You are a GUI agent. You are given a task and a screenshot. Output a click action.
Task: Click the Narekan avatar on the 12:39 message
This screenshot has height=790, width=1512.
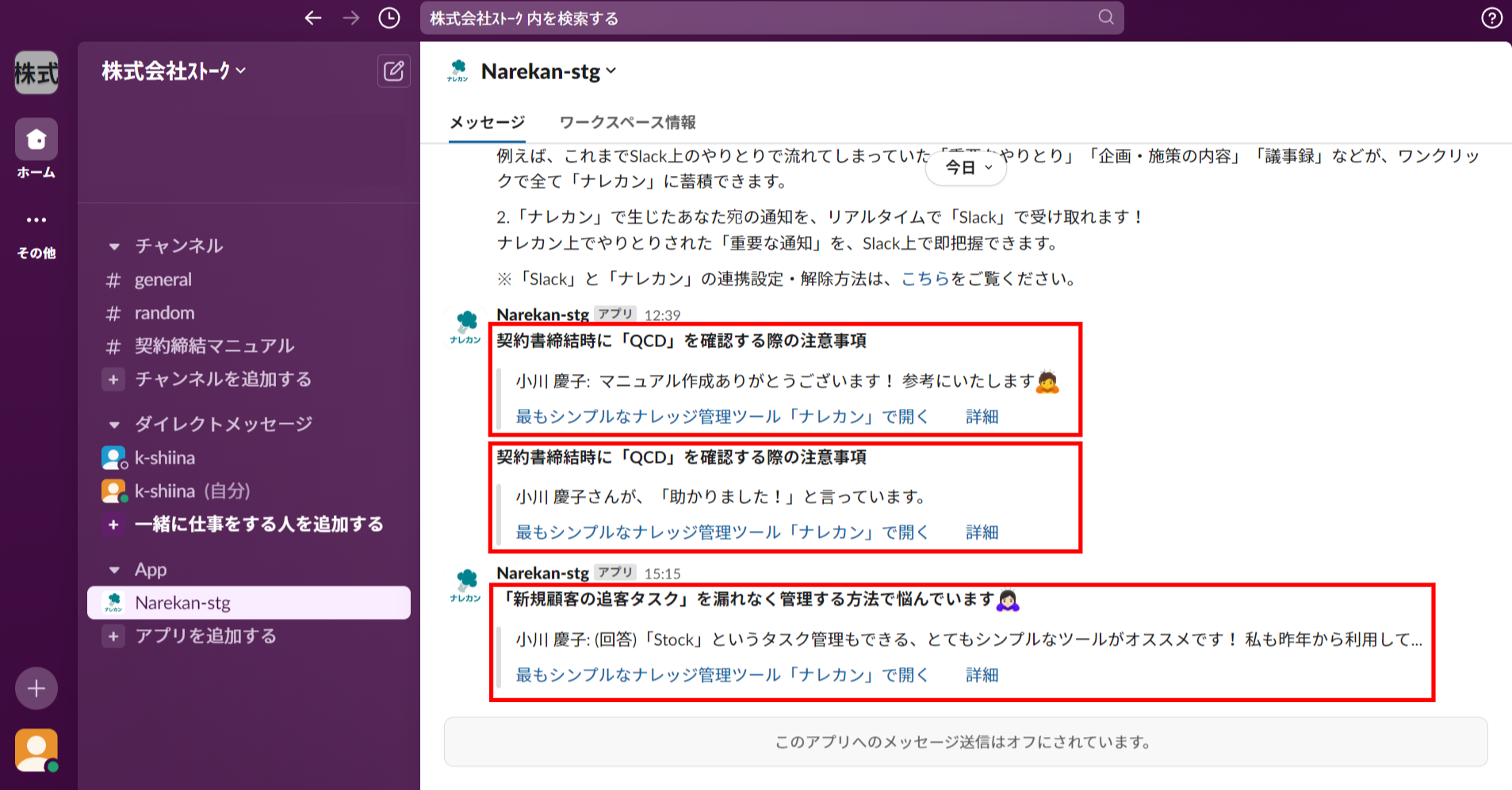[x=465, y=327]
